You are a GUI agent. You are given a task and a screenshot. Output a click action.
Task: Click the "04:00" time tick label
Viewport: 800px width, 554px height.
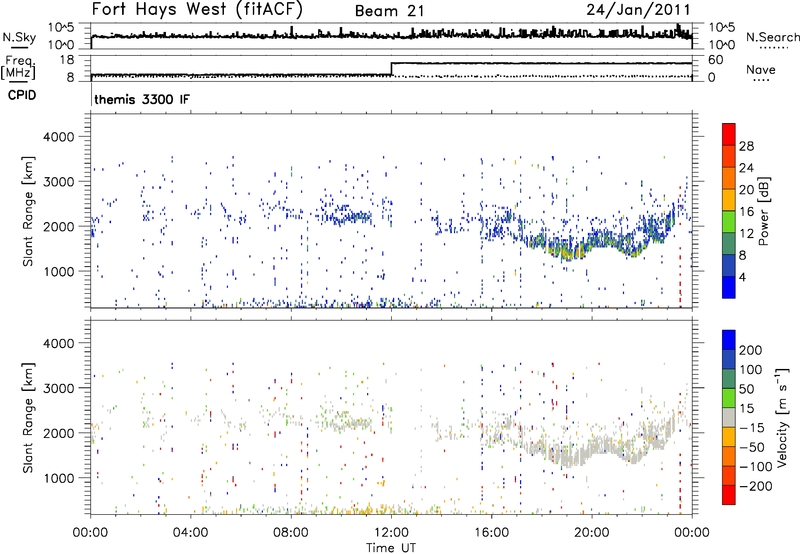(x=191, y=533)
